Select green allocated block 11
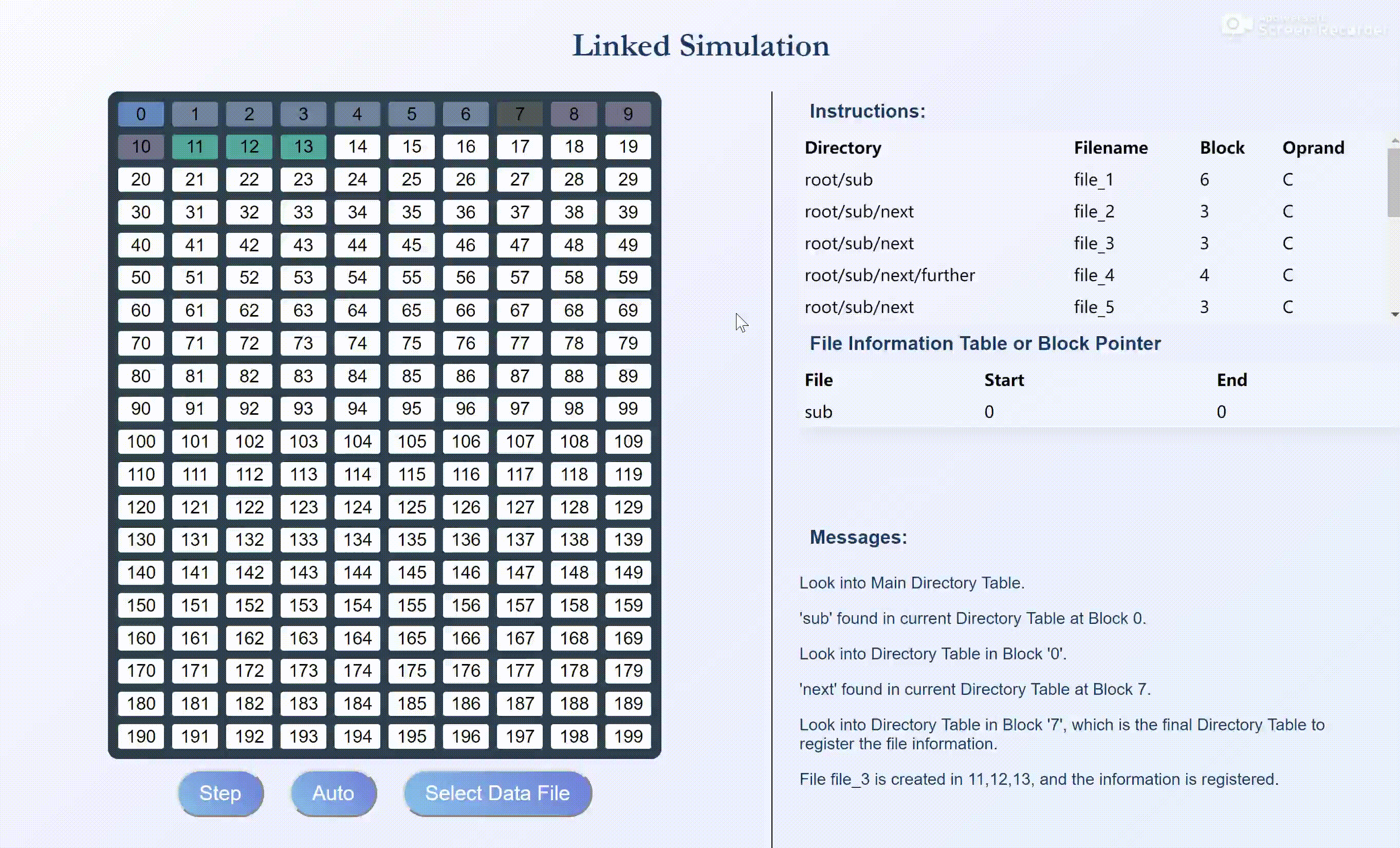Screen dimensions: 1400x848 pyautogui.click(x=195, y=146)
